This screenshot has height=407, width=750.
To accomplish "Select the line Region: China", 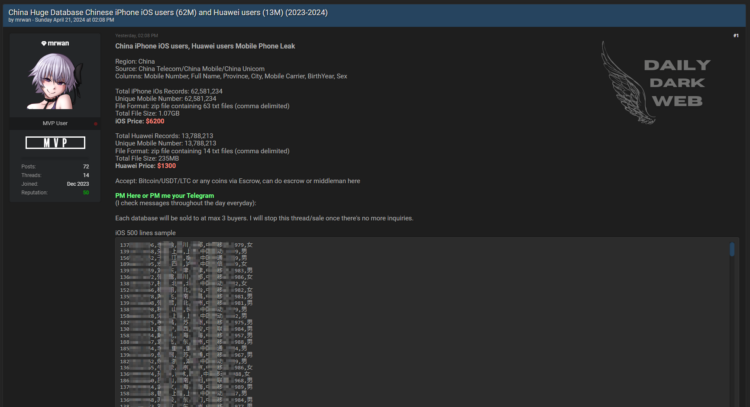I will pos(135,61).
